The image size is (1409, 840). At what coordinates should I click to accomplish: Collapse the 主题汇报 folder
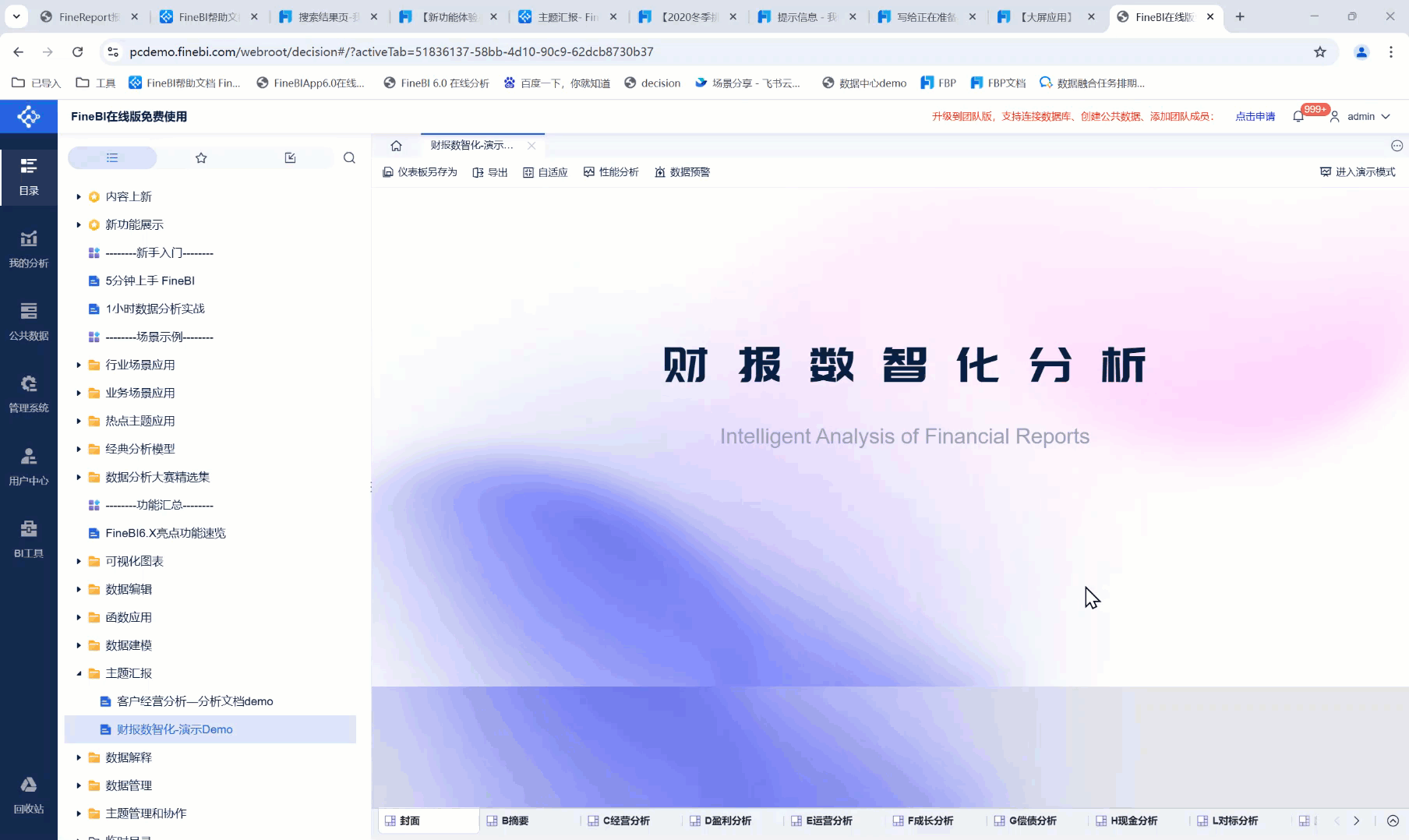point(79,674)
